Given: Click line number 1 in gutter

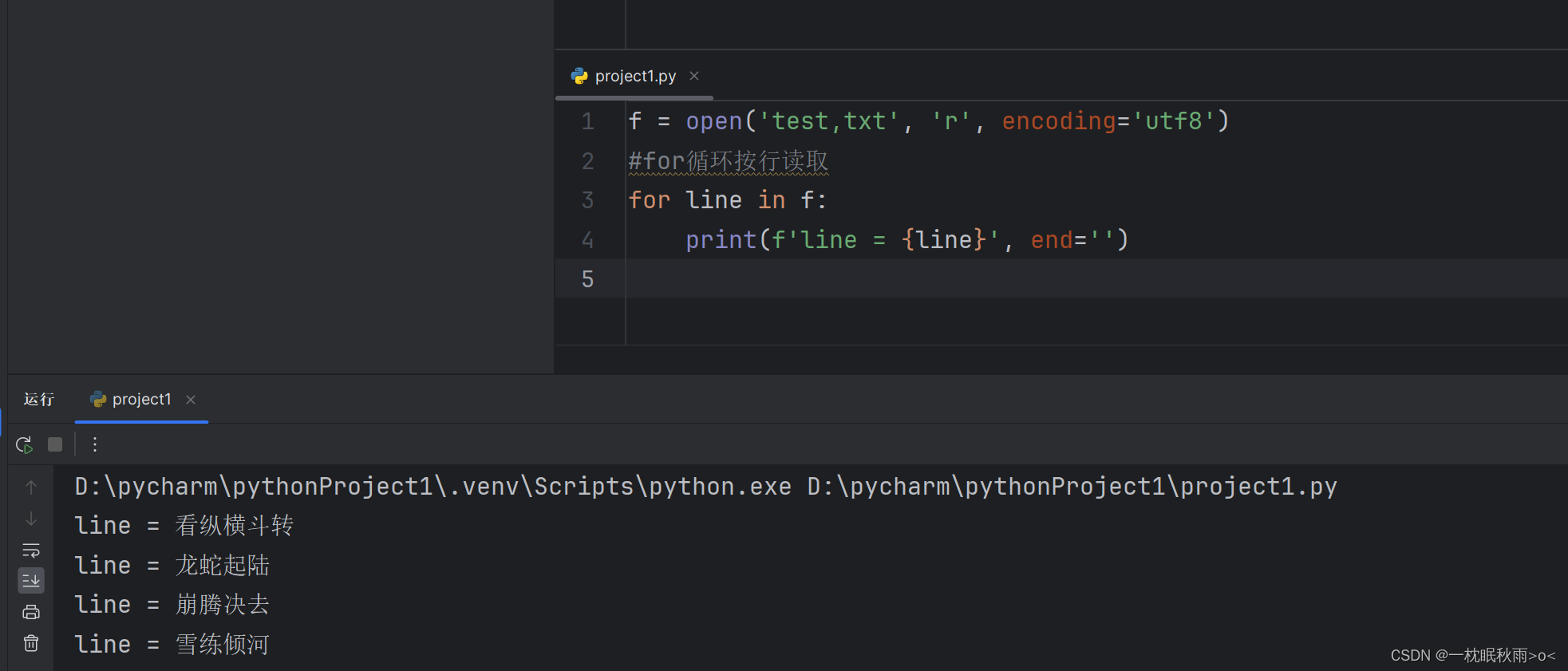Looking at the screenshot, I should (588, 121).
